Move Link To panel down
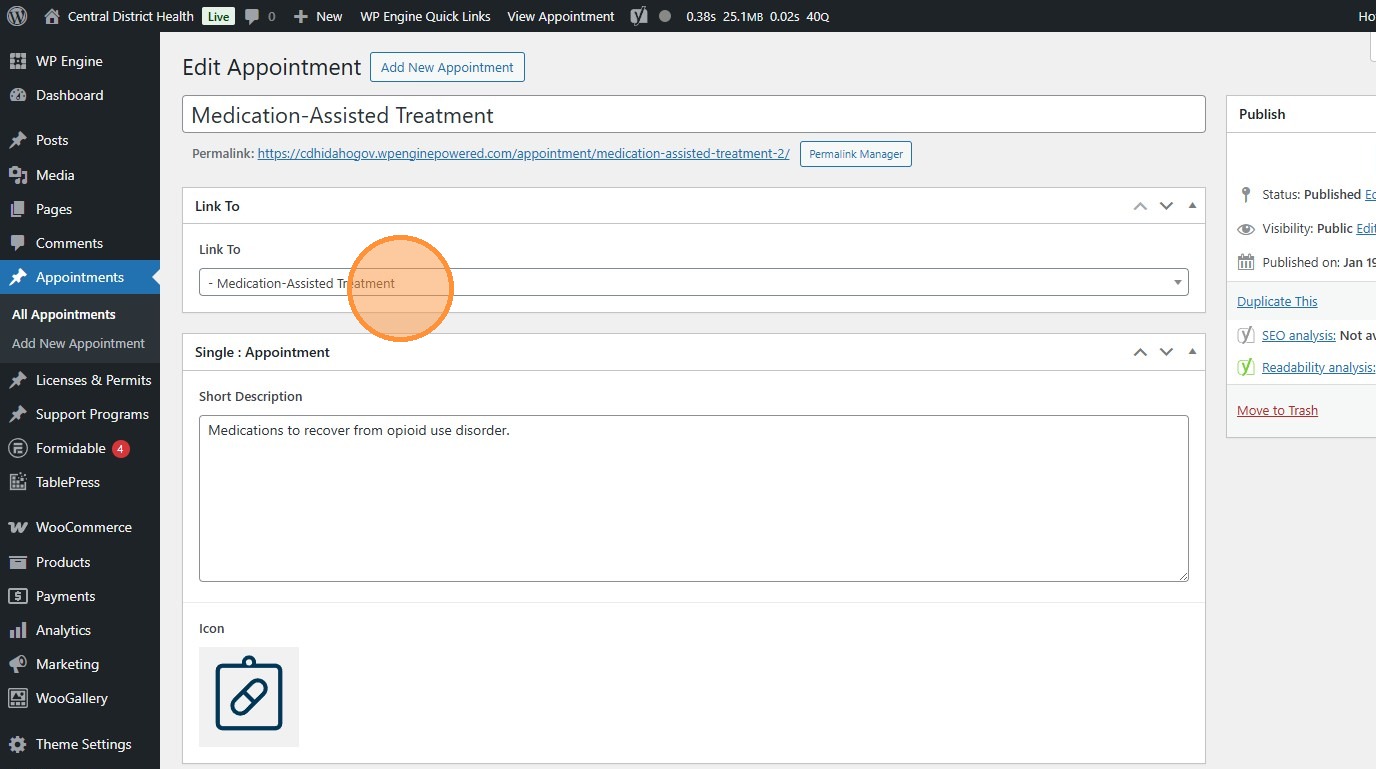 coord(1166,206)
